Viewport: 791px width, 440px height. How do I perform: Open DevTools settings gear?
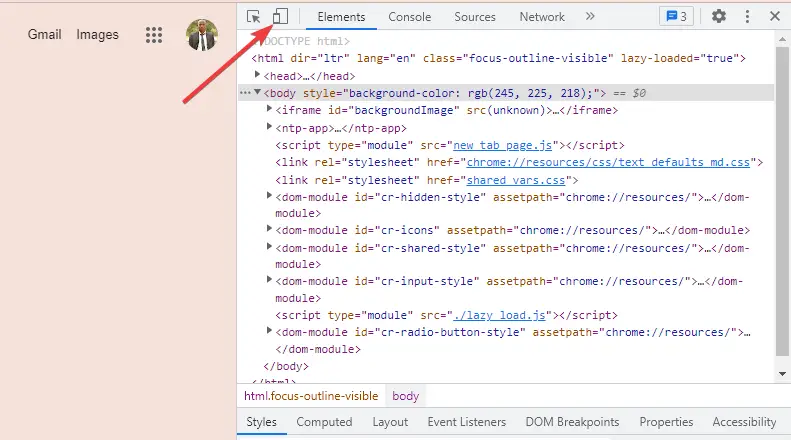[x=718, y=16]
